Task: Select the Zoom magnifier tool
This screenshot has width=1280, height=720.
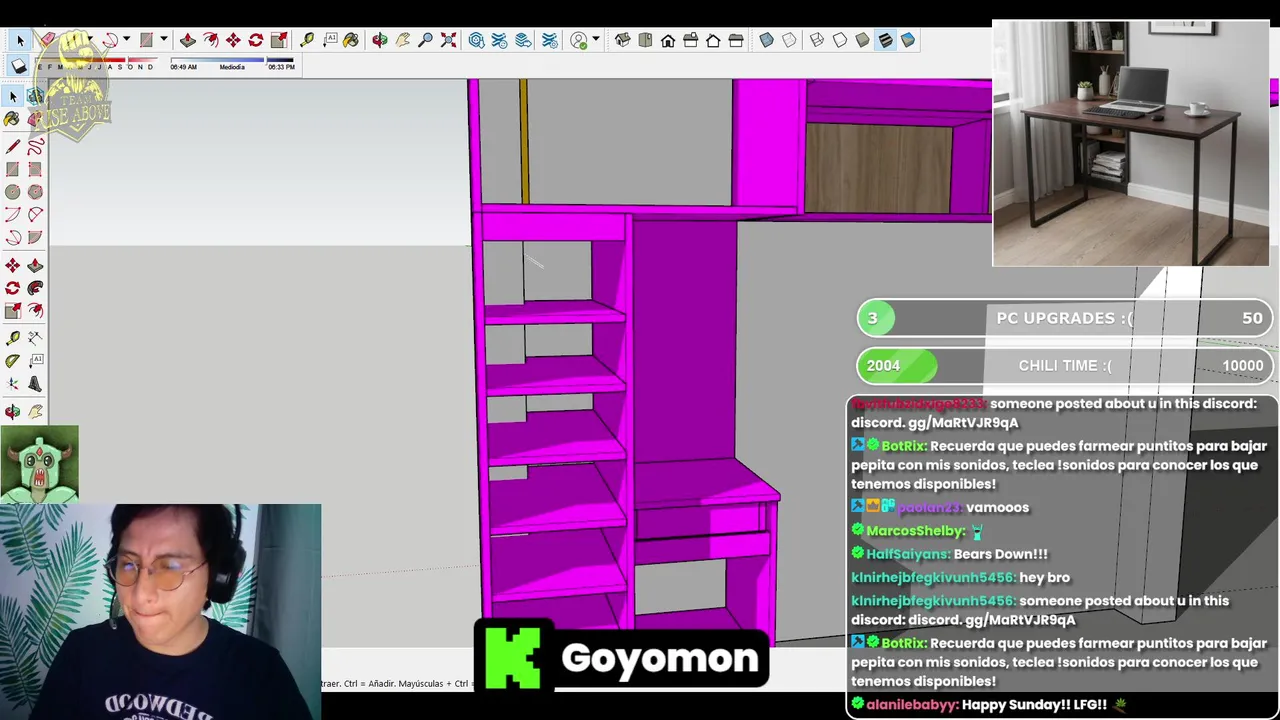Action: click(x=426, y=40)
